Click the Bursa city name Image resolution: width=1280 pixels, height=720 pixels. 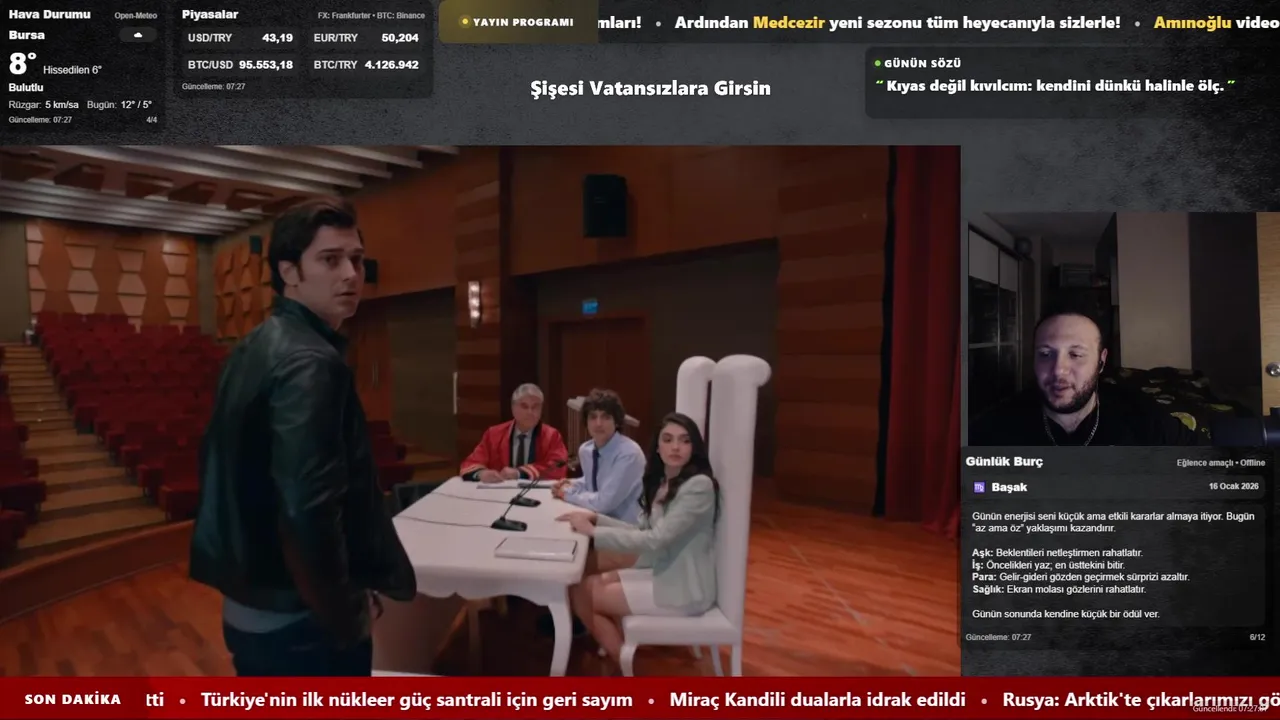point(27,35)
